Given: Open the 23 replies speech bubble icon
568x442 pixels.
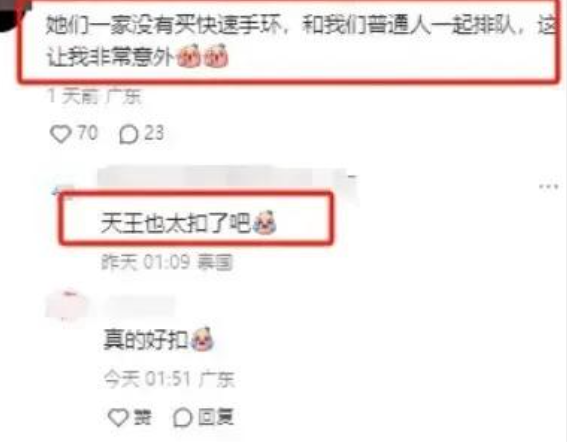Looking at the screenshot, I should 129,134.
